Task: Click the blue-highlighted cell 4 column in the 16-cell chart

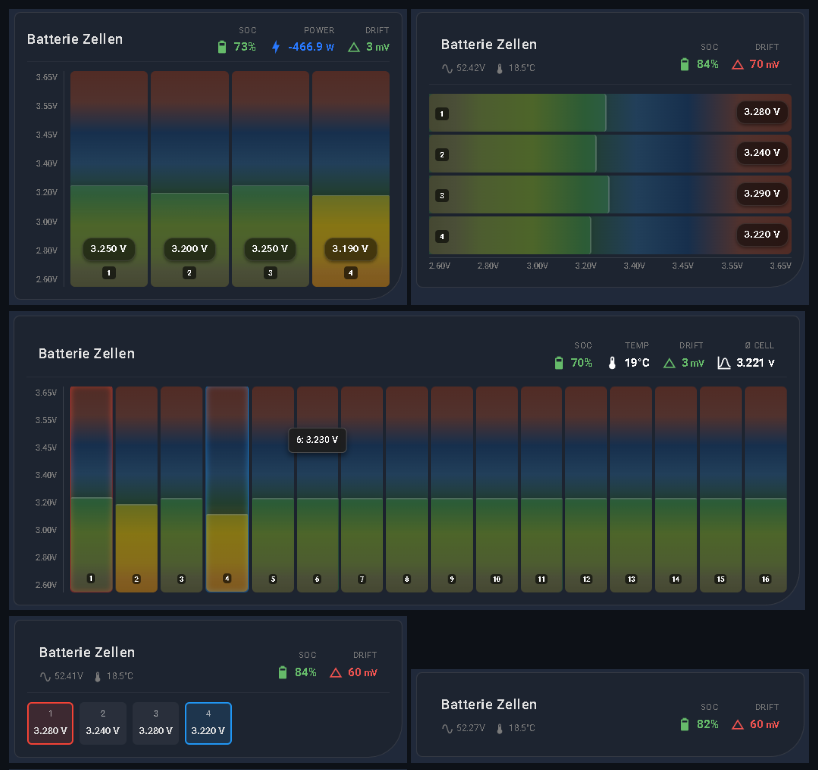Action: pos(227,488)
